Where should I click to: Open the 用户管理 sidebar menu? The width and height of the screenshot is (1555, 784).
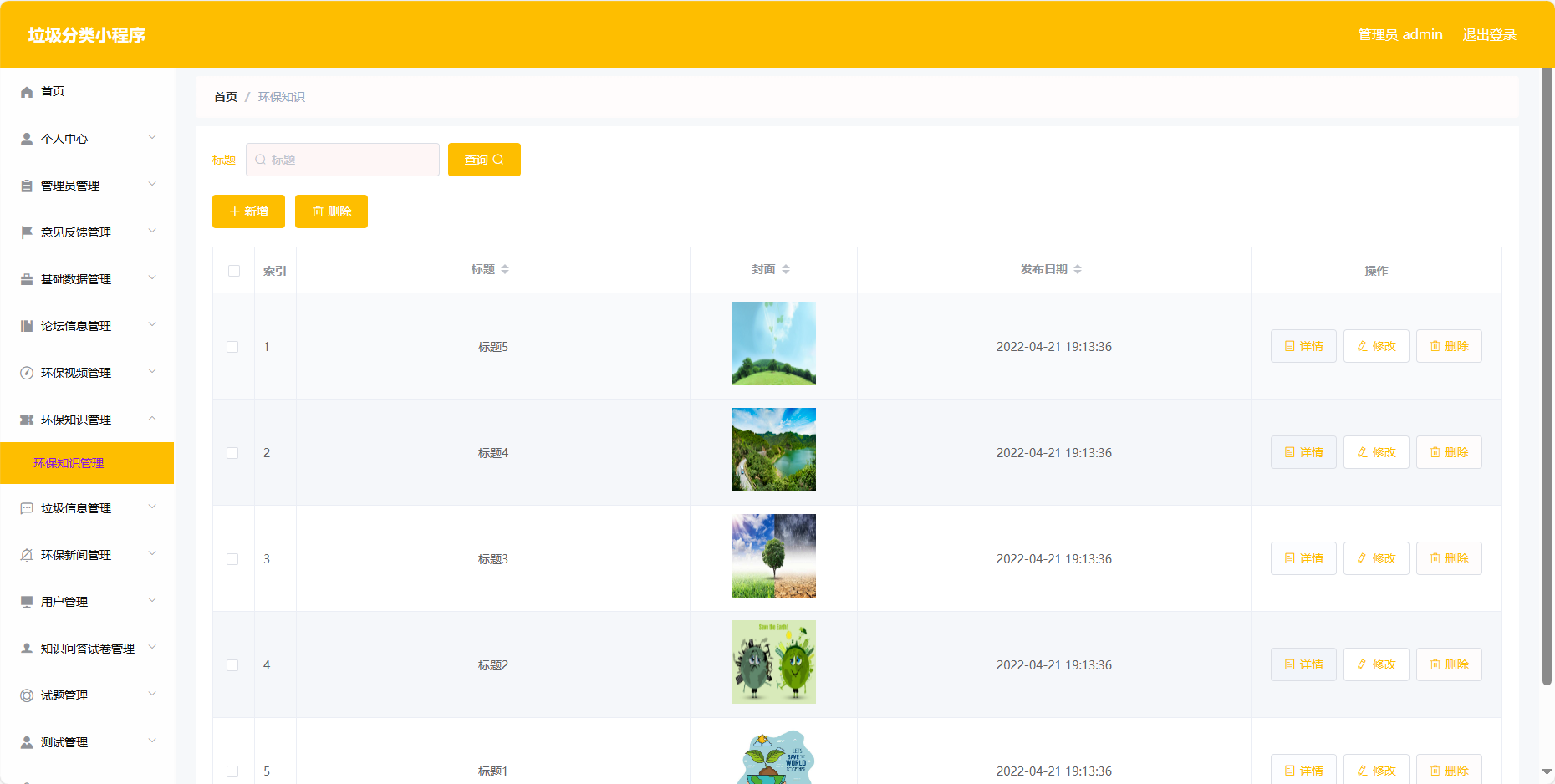87,602
